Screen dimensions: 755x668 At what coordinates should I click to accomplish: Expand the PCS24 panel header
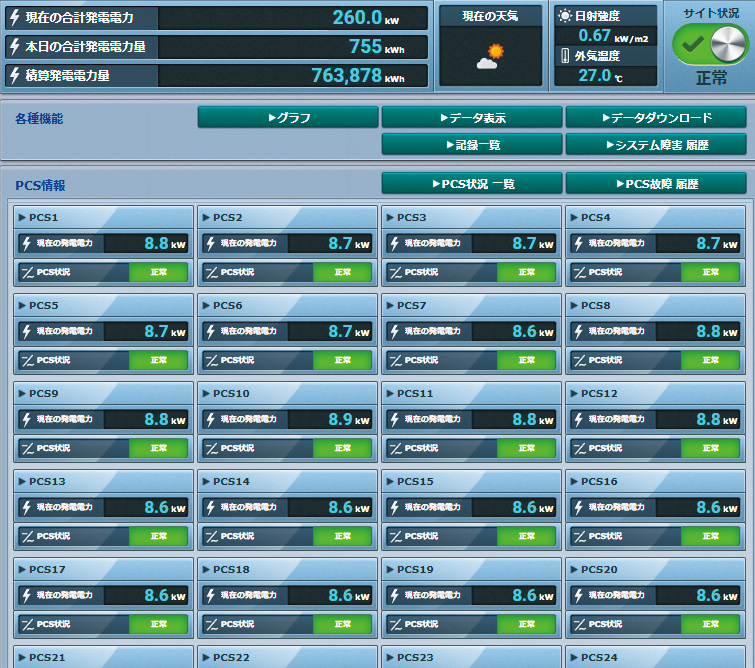point(655,657)
